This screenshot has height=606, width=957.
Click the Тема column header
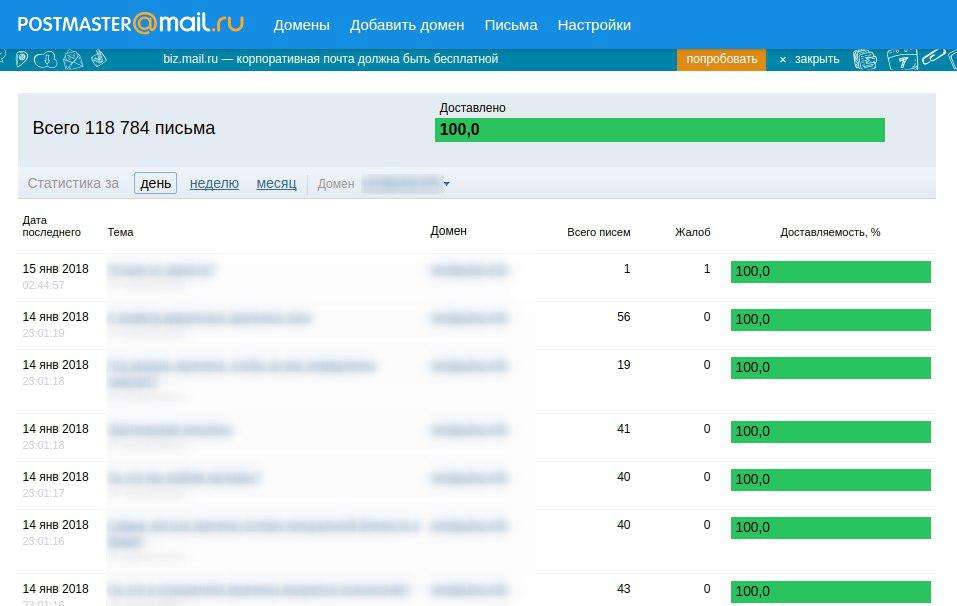120,232
